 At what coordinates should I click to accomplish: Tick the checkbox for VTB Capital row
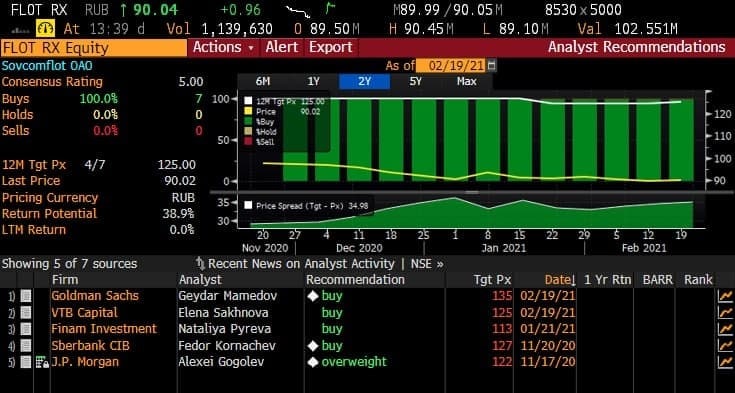[26, 312]
